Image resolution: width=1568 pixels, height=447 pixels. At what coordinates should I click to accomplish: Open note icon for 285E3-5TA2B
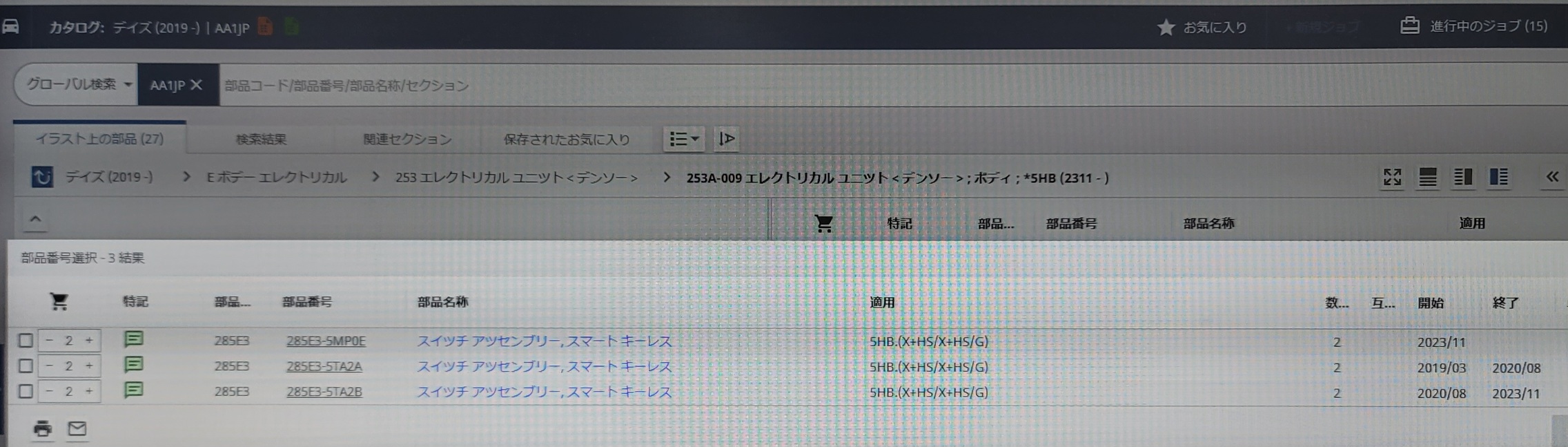point(134,390)
